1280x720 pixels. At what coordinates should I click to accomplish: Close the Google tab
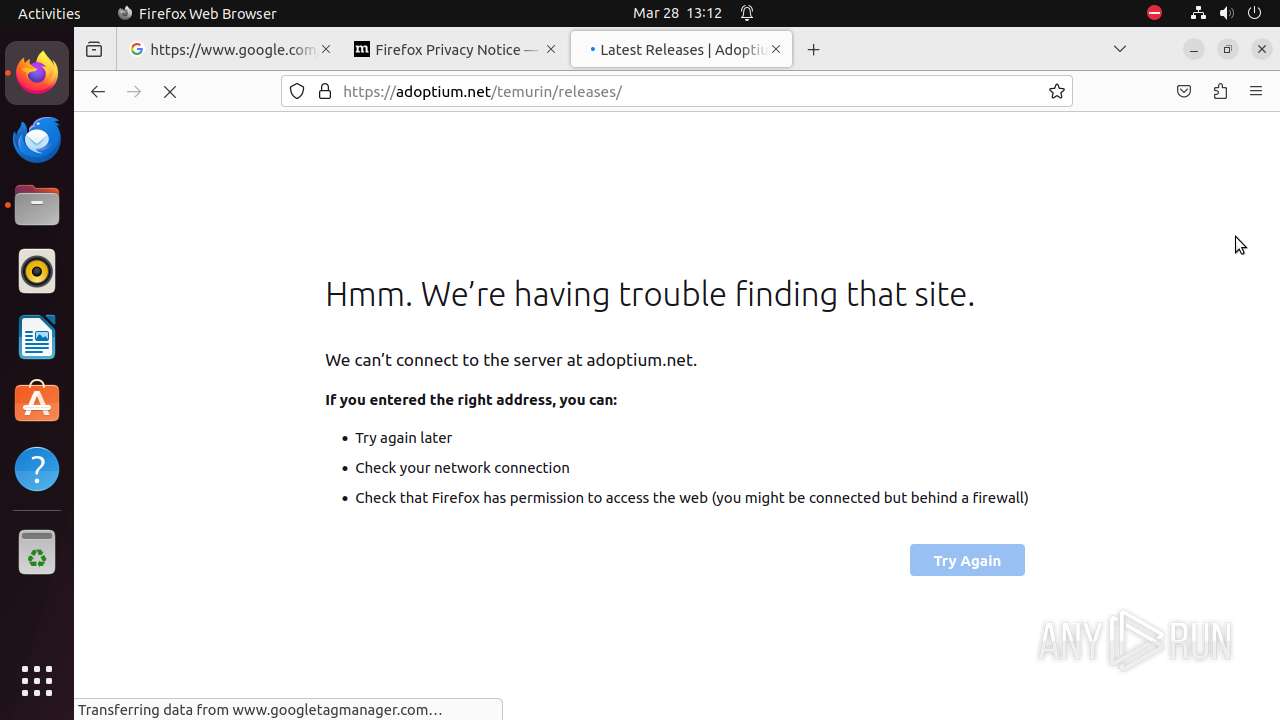325,49
